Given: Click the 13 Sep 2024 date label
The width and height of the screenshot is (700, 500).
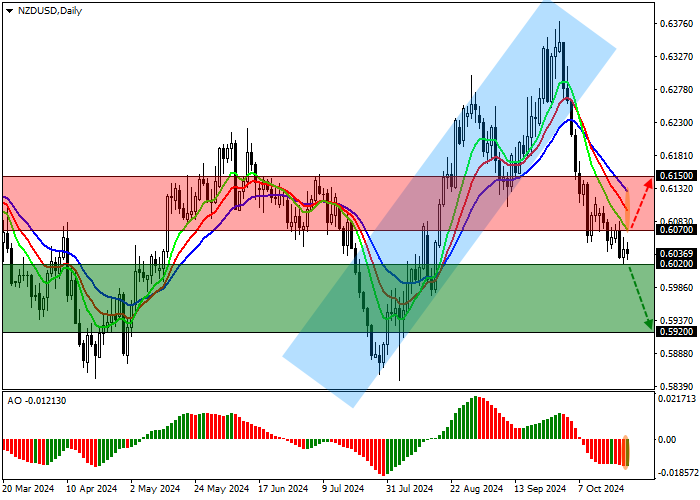Looking at the screenshot, I should coord(540,489).
